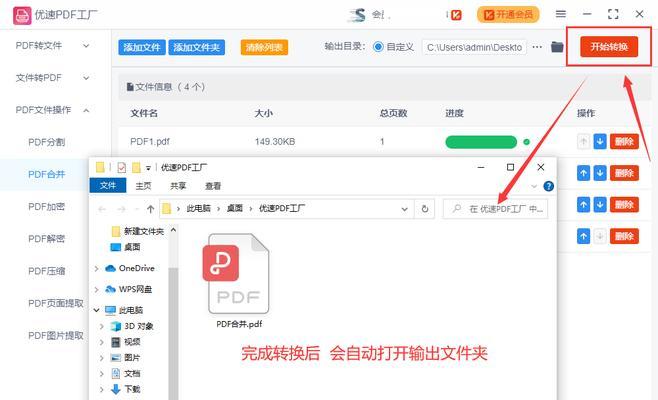Click the 删除 button in the fourth file row
658x400 pixels.
coord(624,236)
